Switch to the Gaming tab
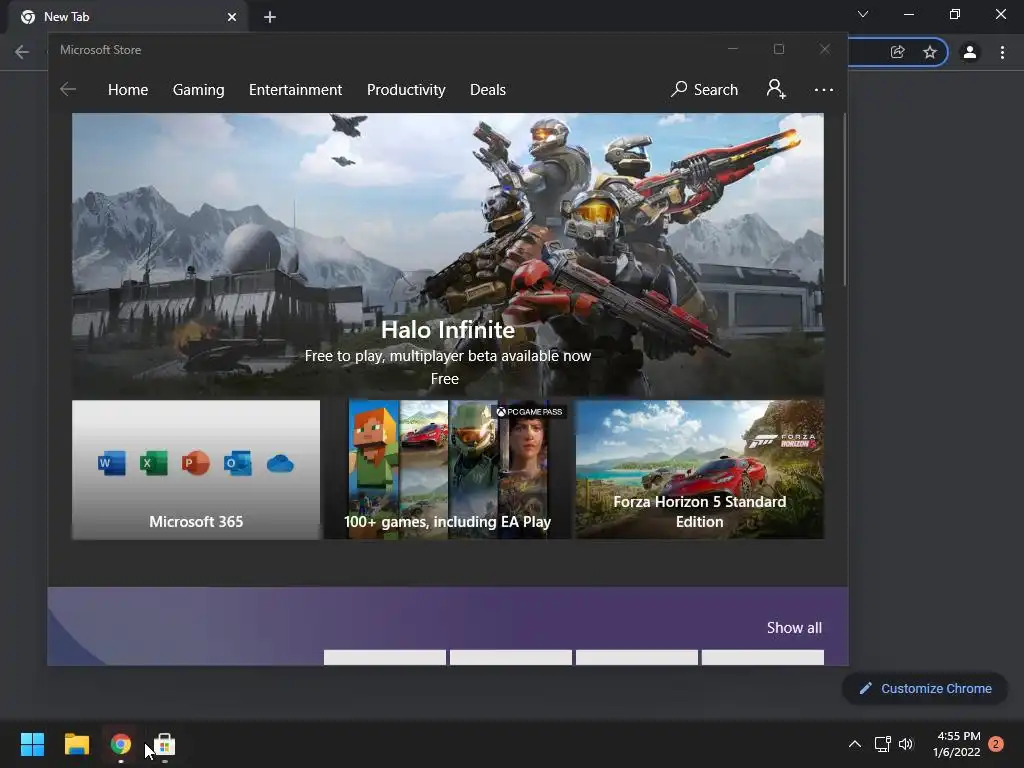The image size is (1024, 768). tap(199, 89)
